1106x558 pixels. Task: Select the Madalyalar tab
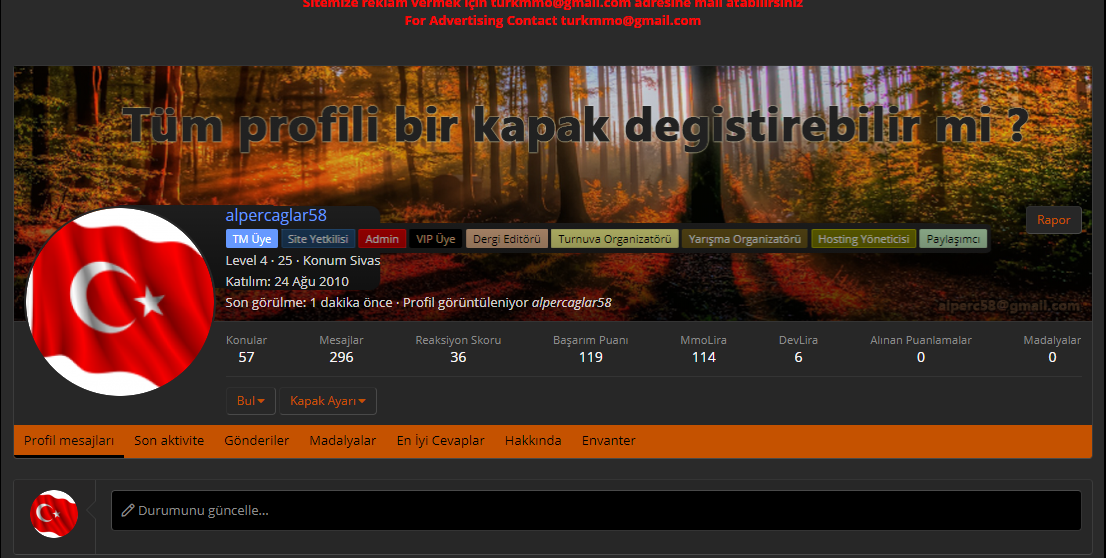[343, 441]
